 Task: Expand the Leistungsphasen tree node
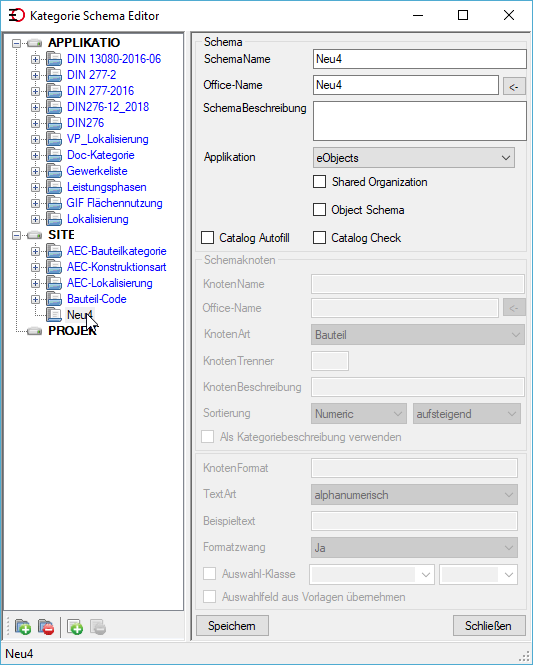click(35, 187)
